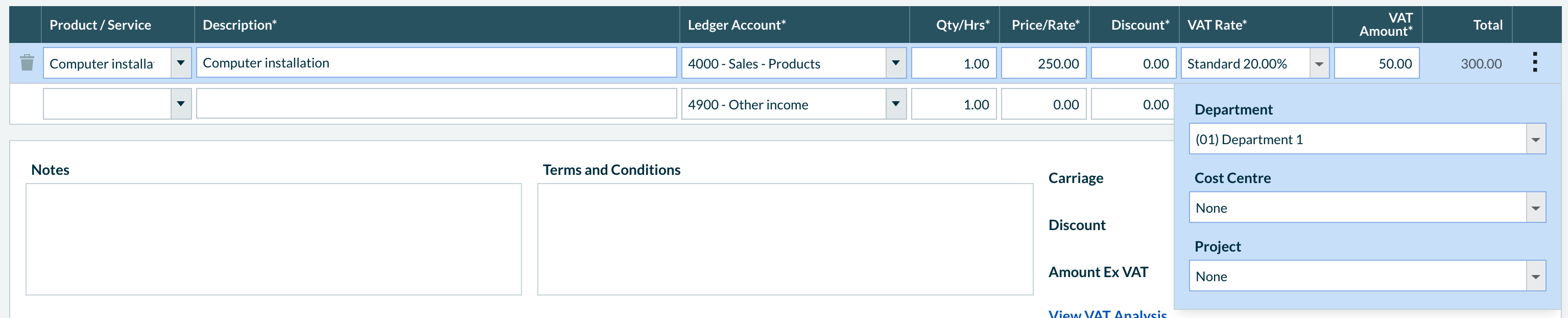Open the Project dropdown
1568x318 pixels.
tap(1535, 276)
